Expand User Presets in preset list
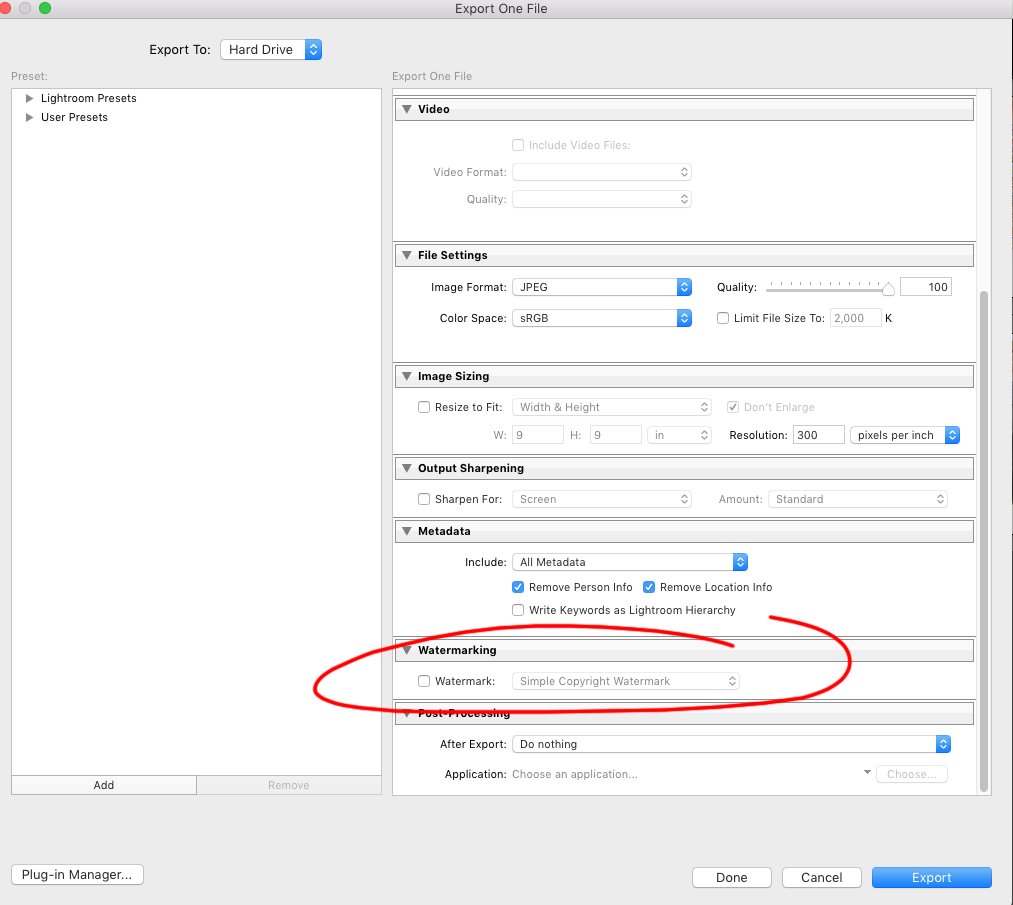Image resolution: width=1013 pixels, height=905 pixels. coord(29,118)
